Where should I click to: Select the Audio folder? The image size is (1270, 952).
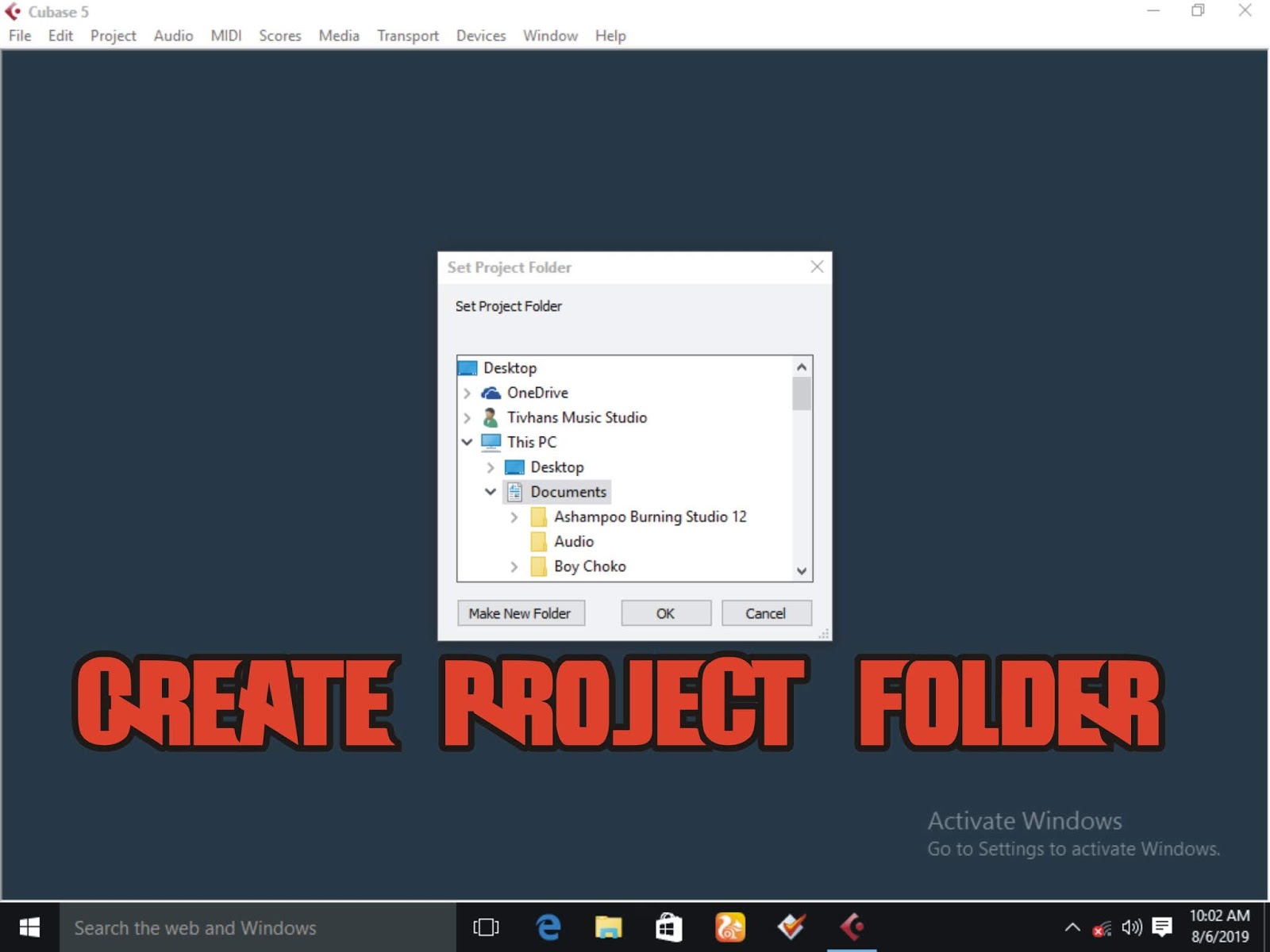pyautogui.click(x=574, y=541)
